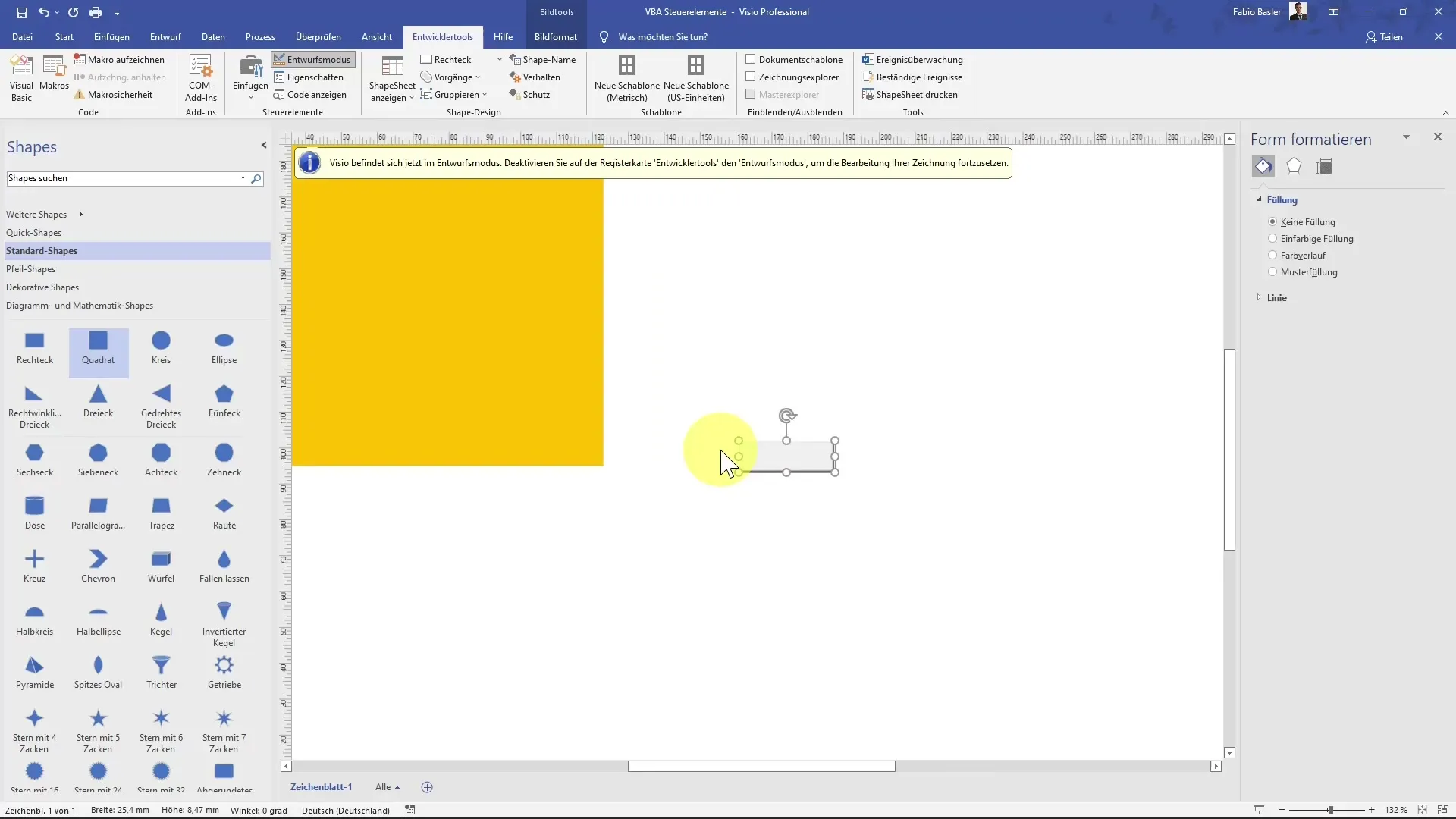Image resolution: width=1456 pixels, height=819 pixels.
Task: Open the Effekte pentagon tab in Form formatieren
Action: click(x=1294, y=166)
